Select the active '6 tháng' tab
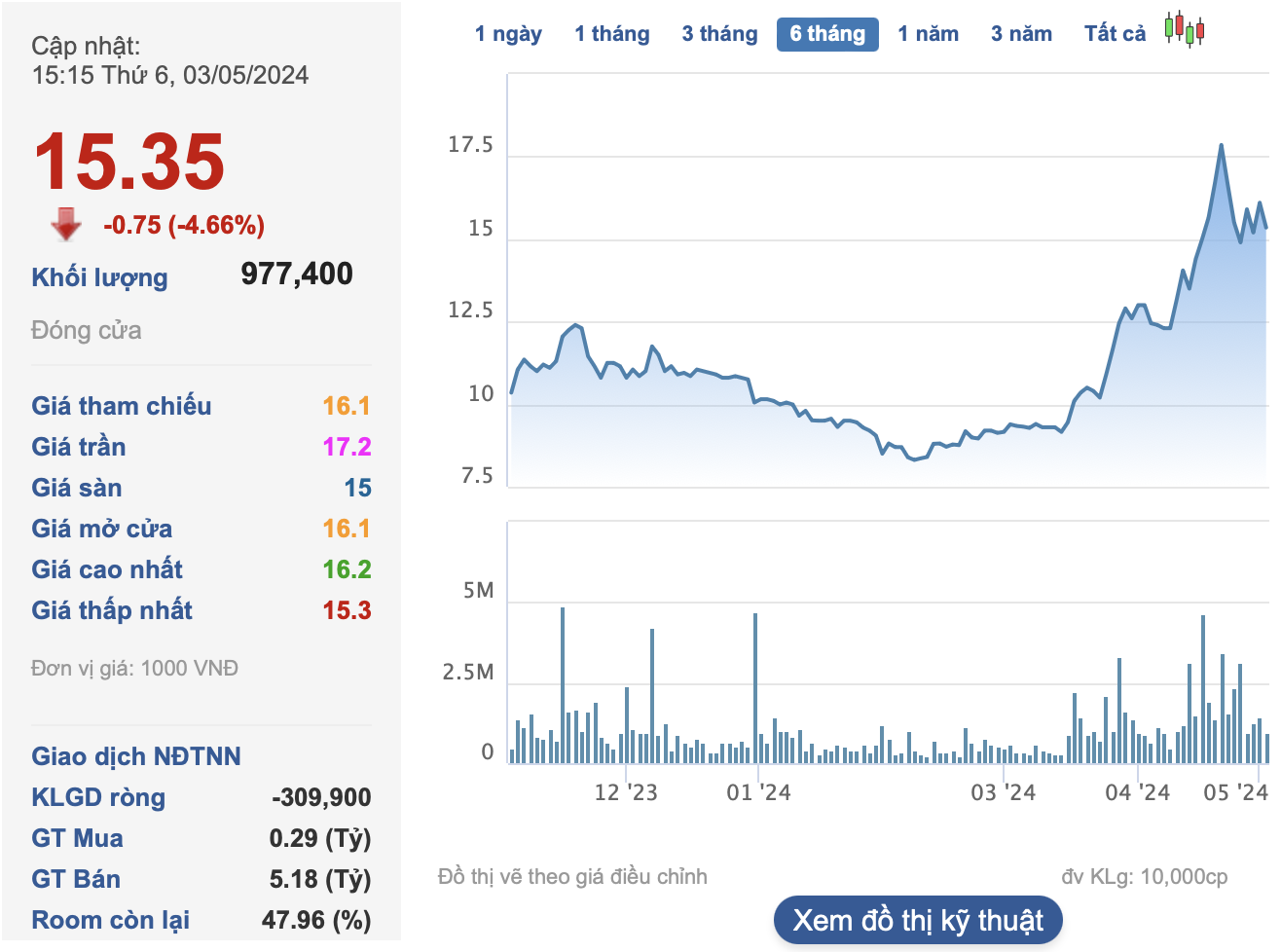This screenshot has height=952, width=1281. (827, 34)
